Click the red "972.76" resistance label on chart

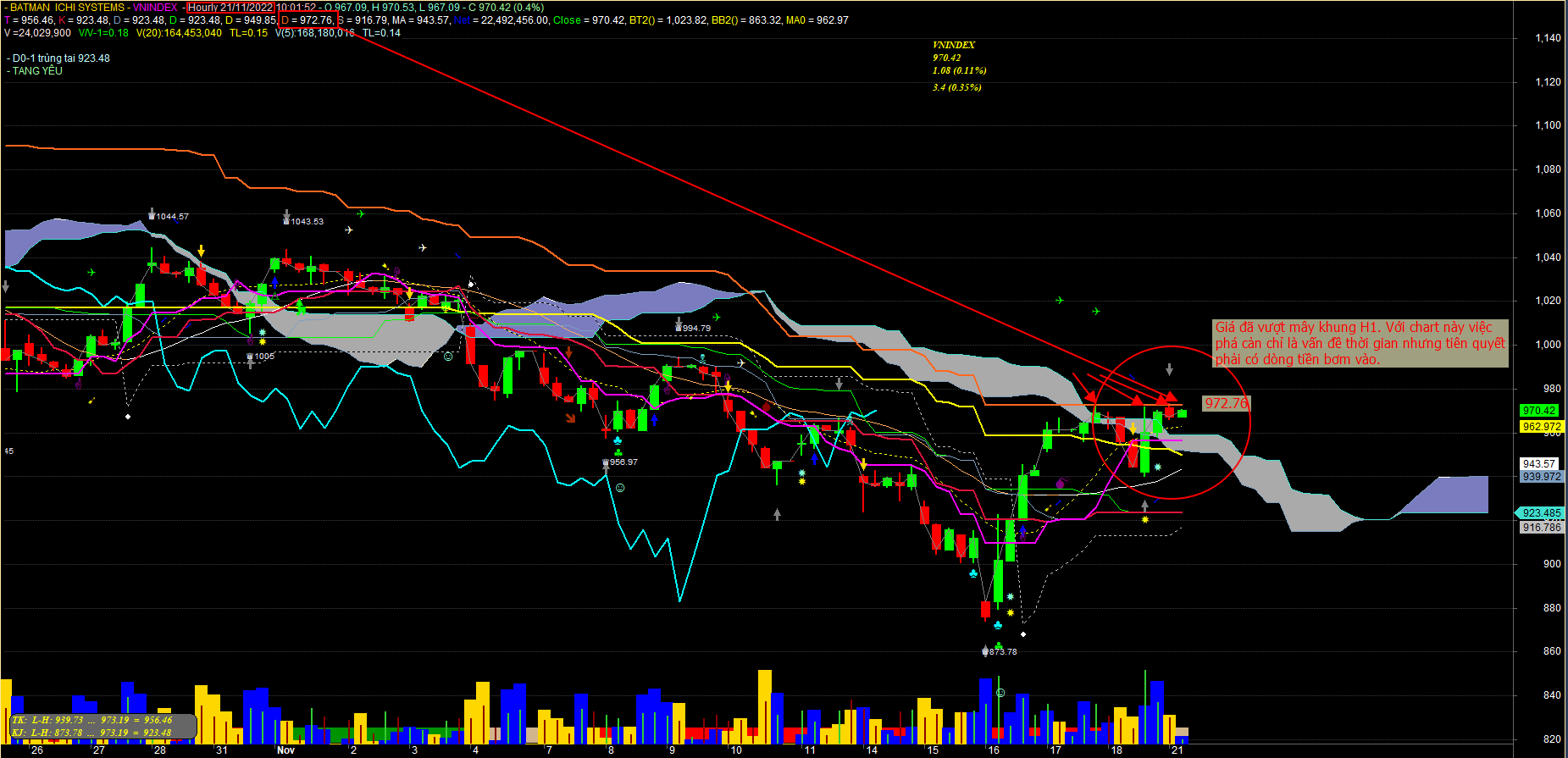(x=1225, y=403)
